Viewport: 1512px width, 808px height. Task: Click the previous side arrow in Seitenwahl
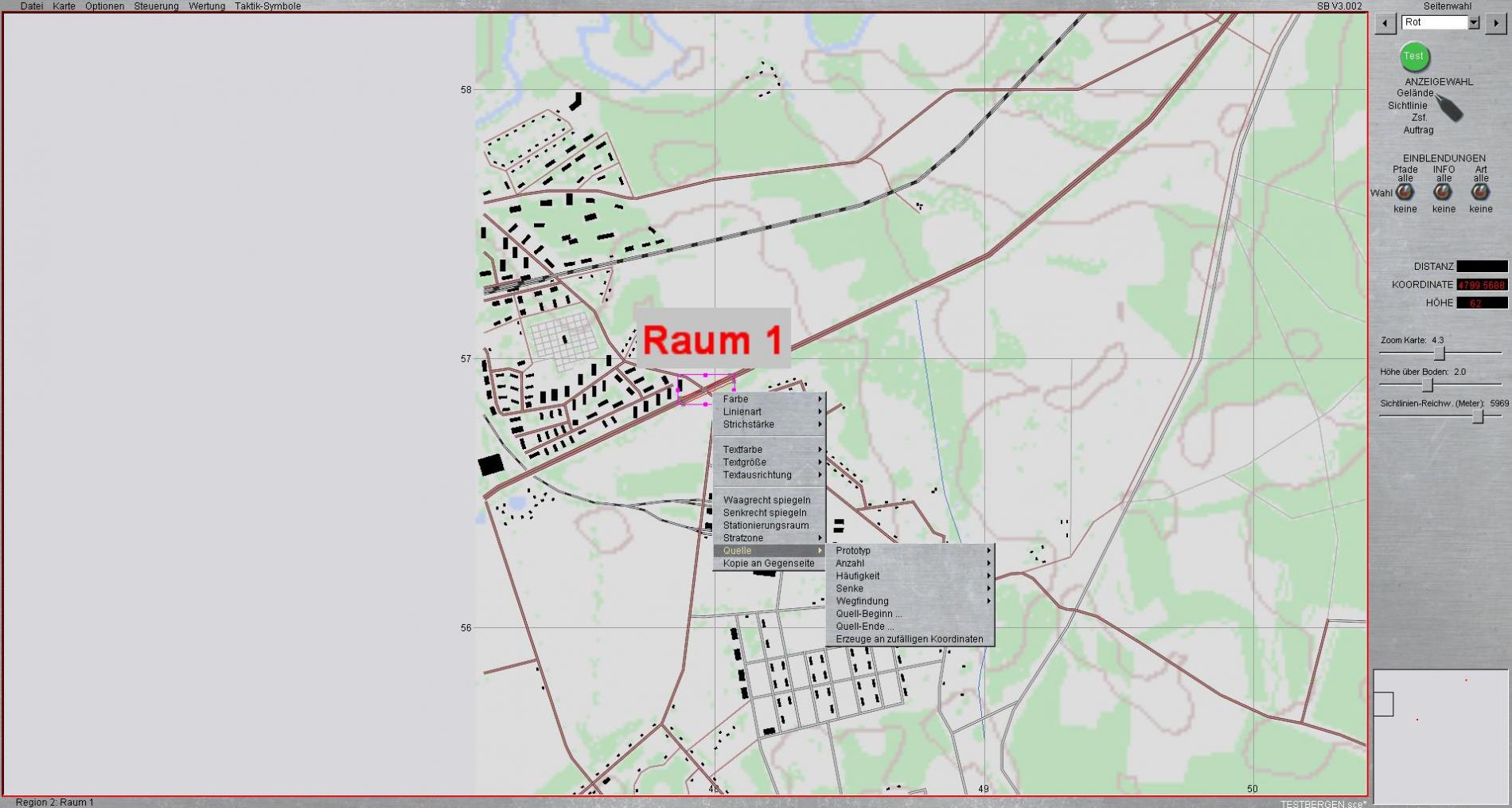pyautogui.click(x=1385, y=23)
